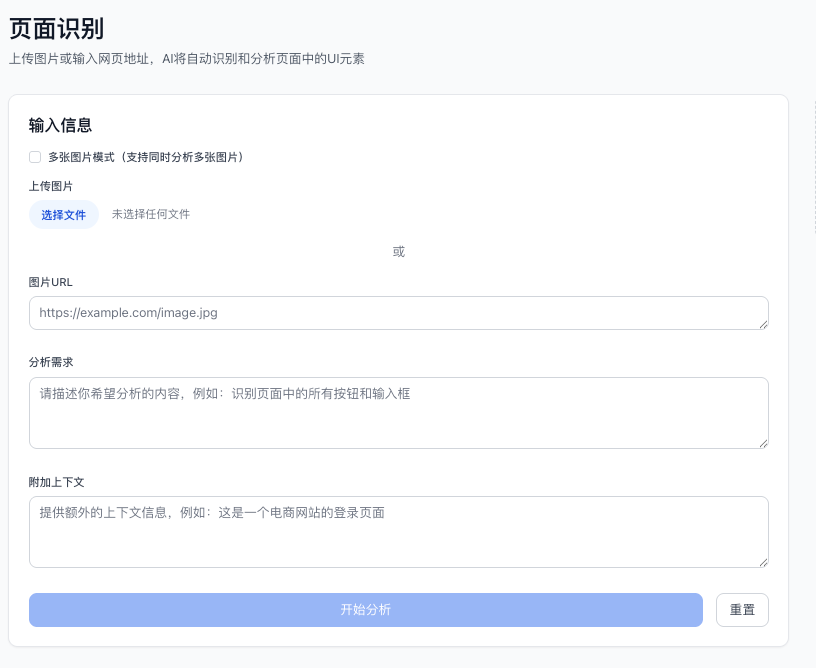Click into the 图片URL input field
816x668 pixels.
pyautogui.click(x=398, y=312)
